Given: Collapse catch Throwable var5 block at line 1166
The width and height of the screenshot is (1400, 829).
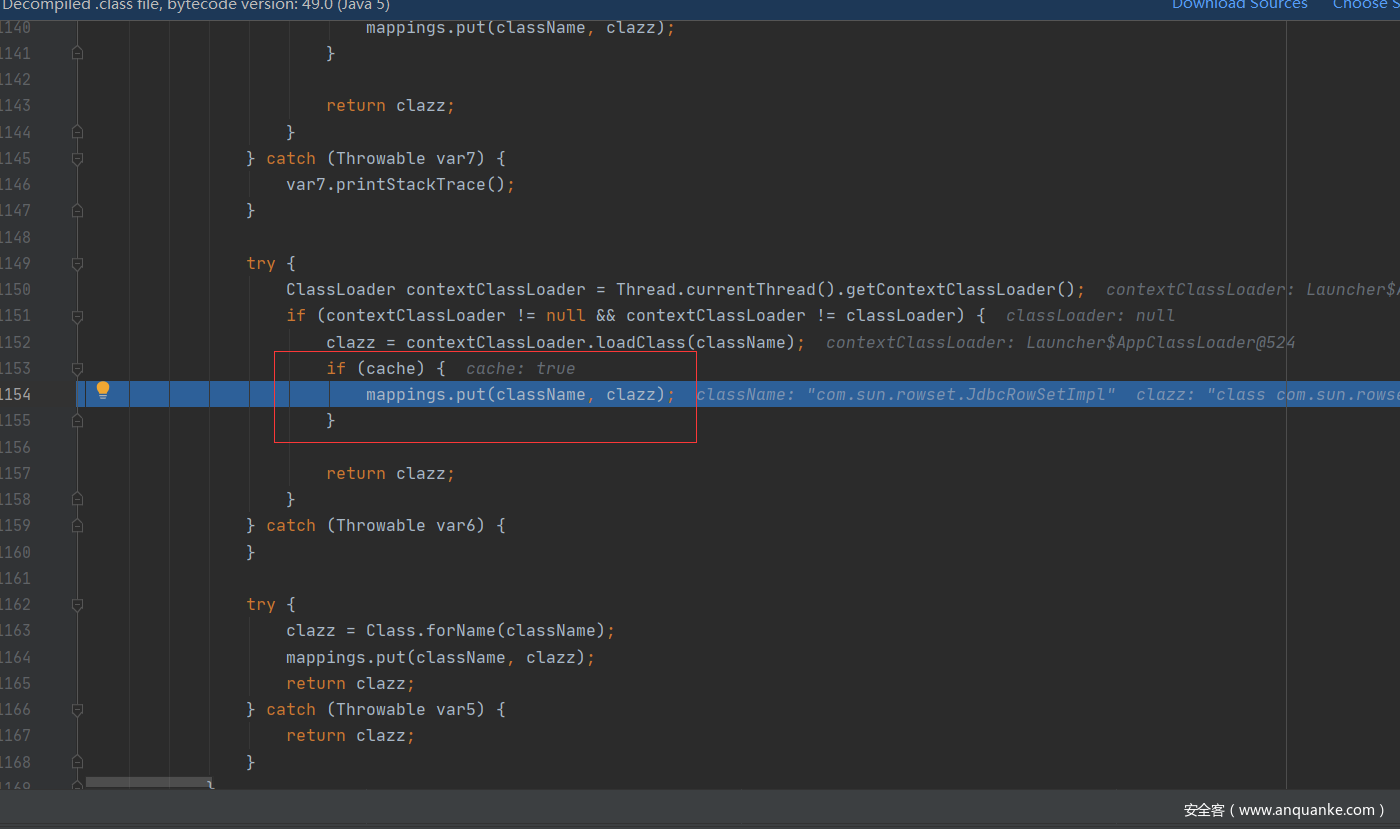Looking at the screenshot, I should pyautogui.click(x=77, y=709).
